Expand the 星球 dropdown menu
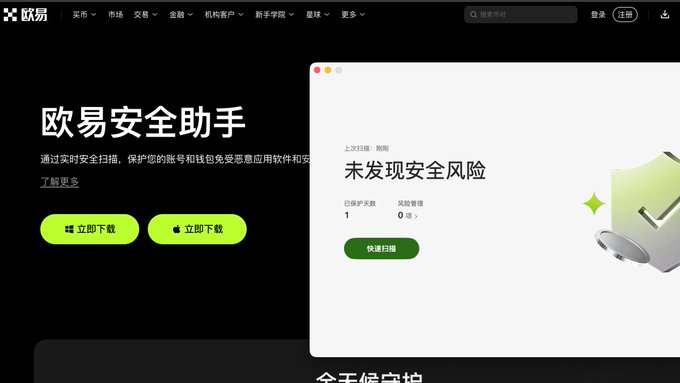Viewport: 680px width, 383px height. coord(317,14)
